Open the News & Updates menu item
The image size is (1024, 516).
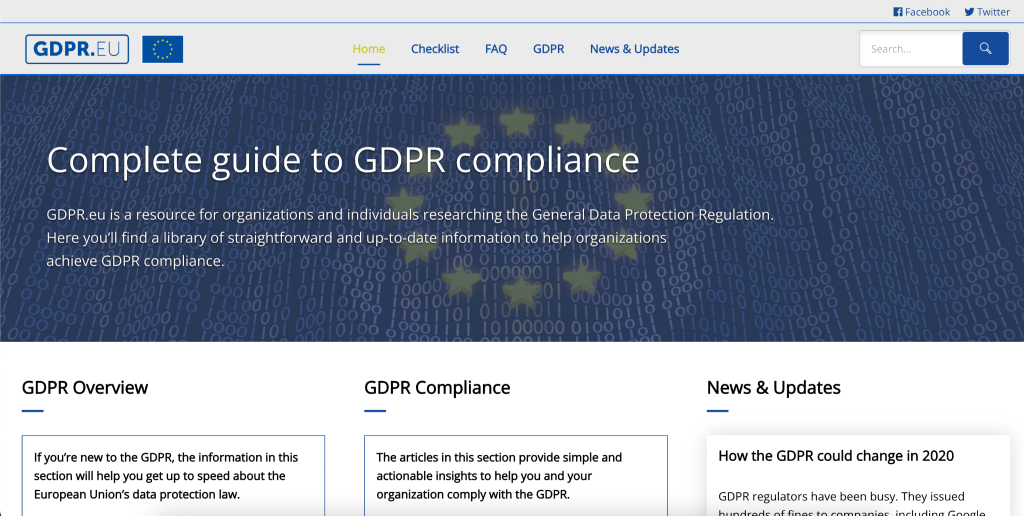[x=634, y=49]
